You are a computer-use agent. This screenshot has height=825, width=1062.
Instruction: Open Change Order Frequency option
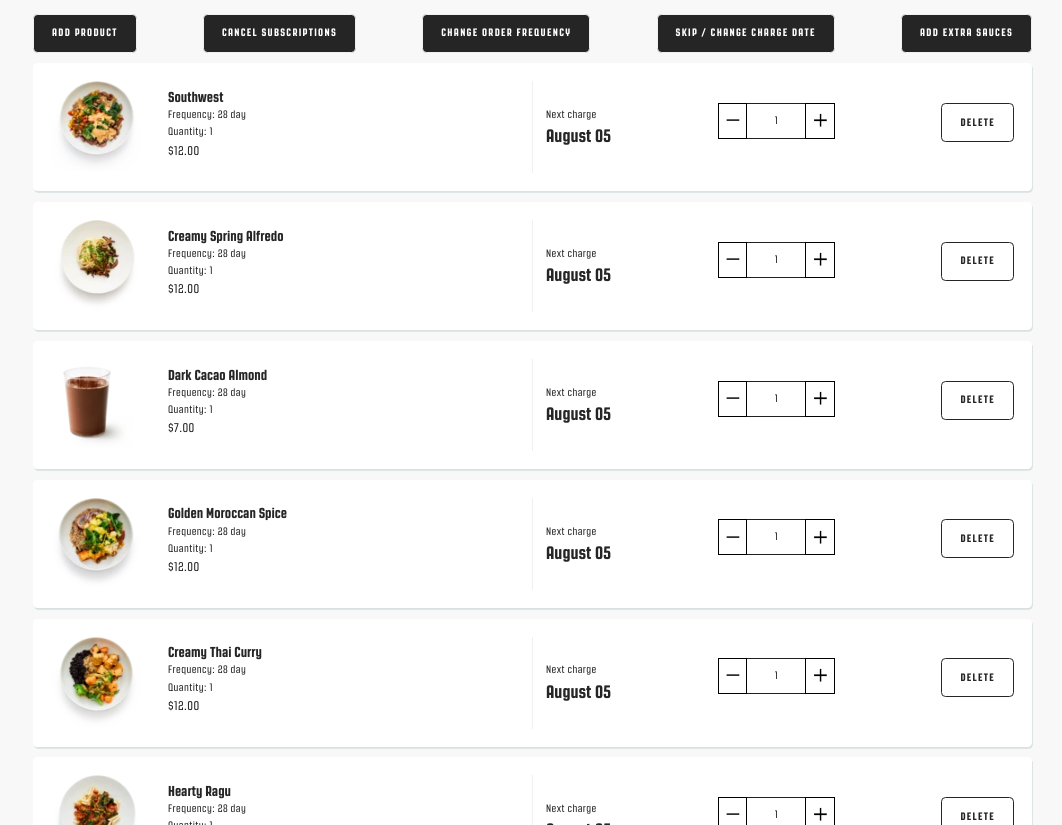point(506,33)
